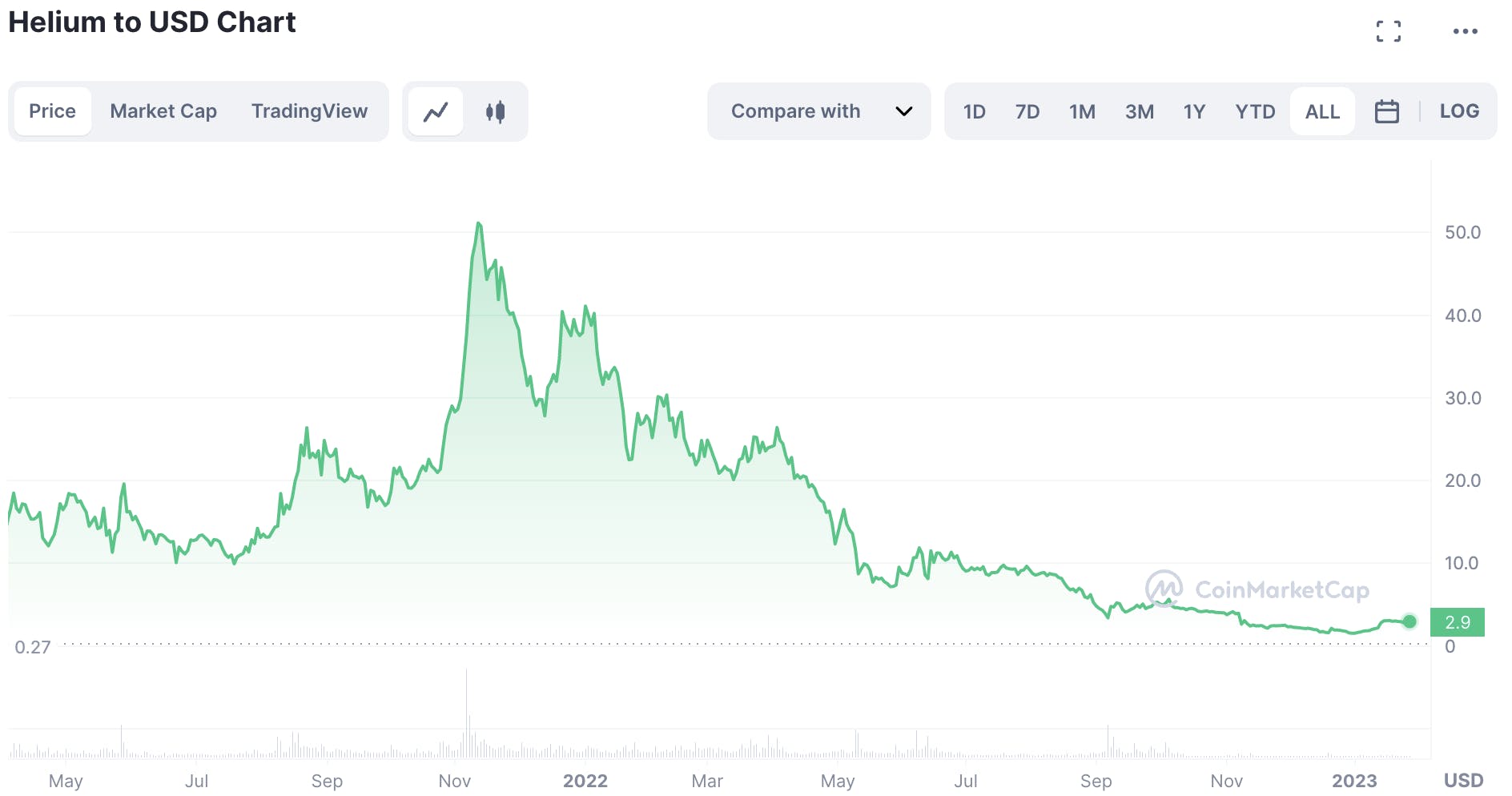Open the calendar date range picker
This screenshot has width=1512, height=796.
point(1386,111)
